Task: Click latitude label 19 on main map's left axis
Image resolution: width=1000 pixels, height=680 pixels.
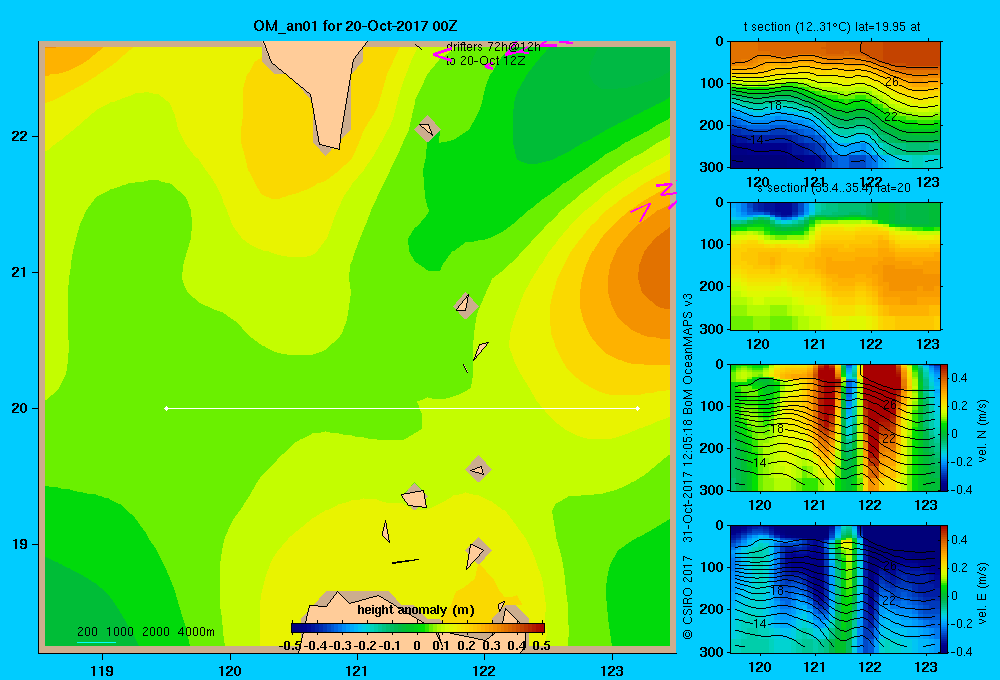Action: tap(19, 544)
